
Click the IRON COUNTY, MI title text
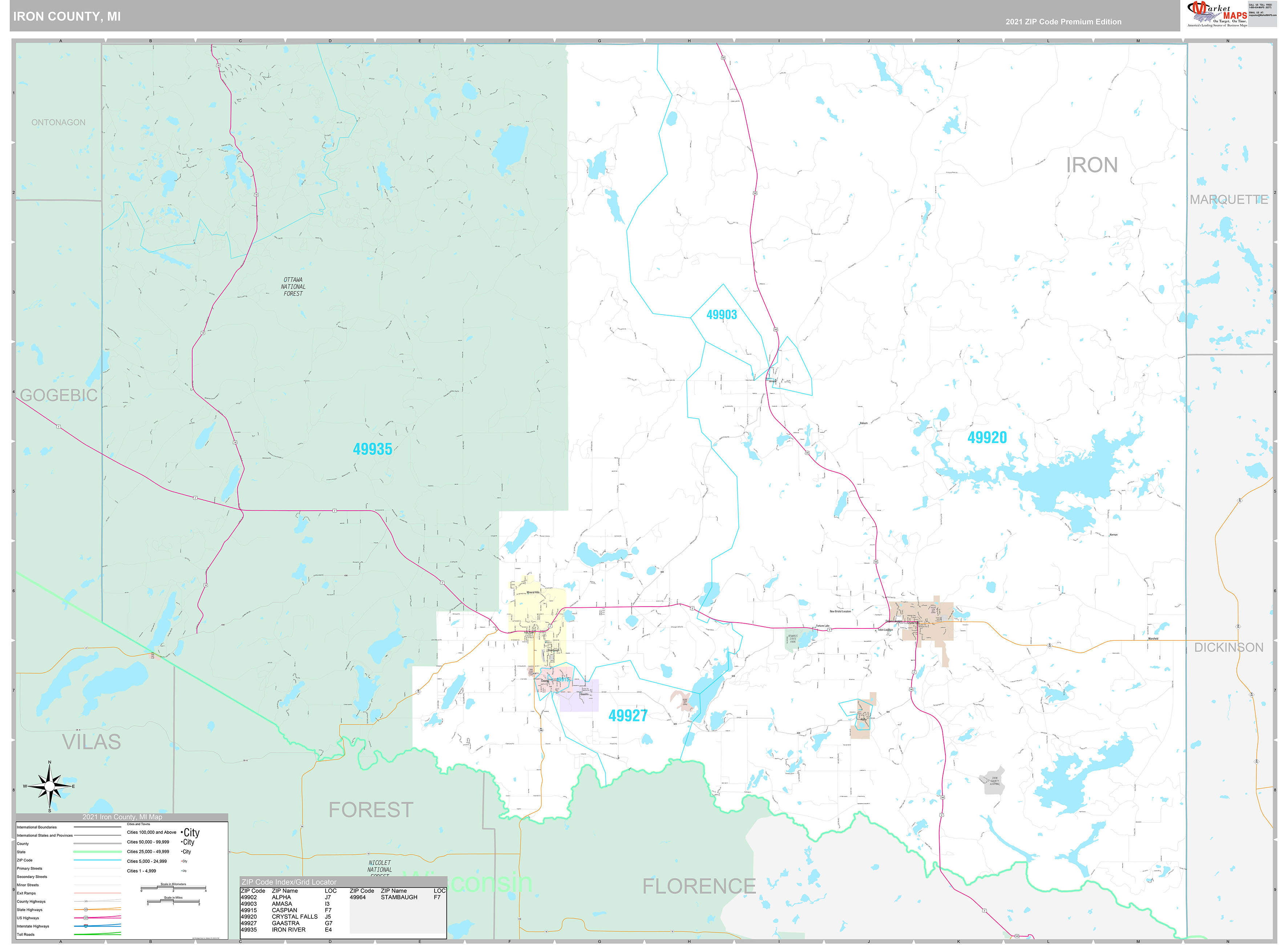point(67,17)
